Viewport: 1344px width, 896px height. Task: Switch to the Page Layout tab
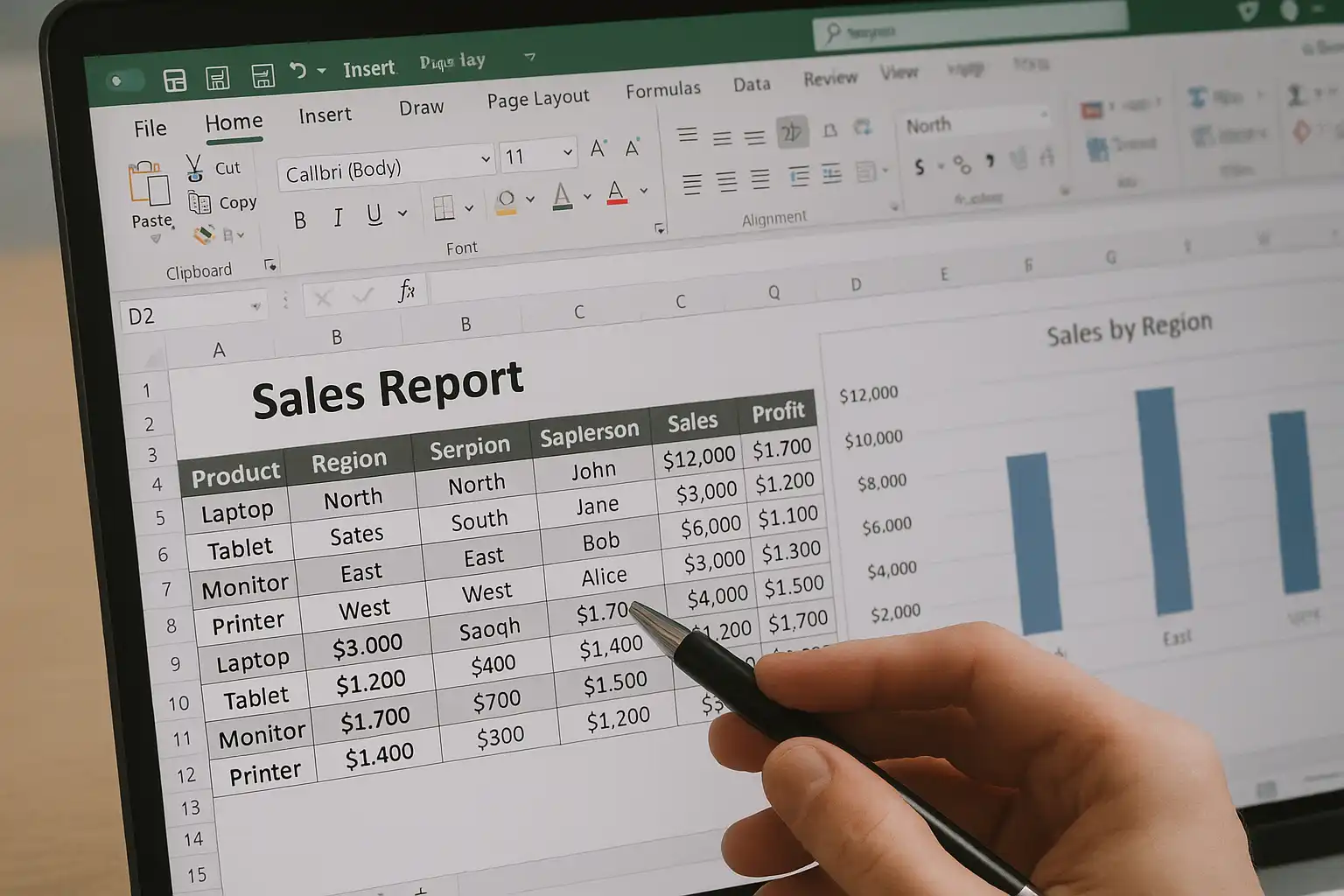(537, 99)
